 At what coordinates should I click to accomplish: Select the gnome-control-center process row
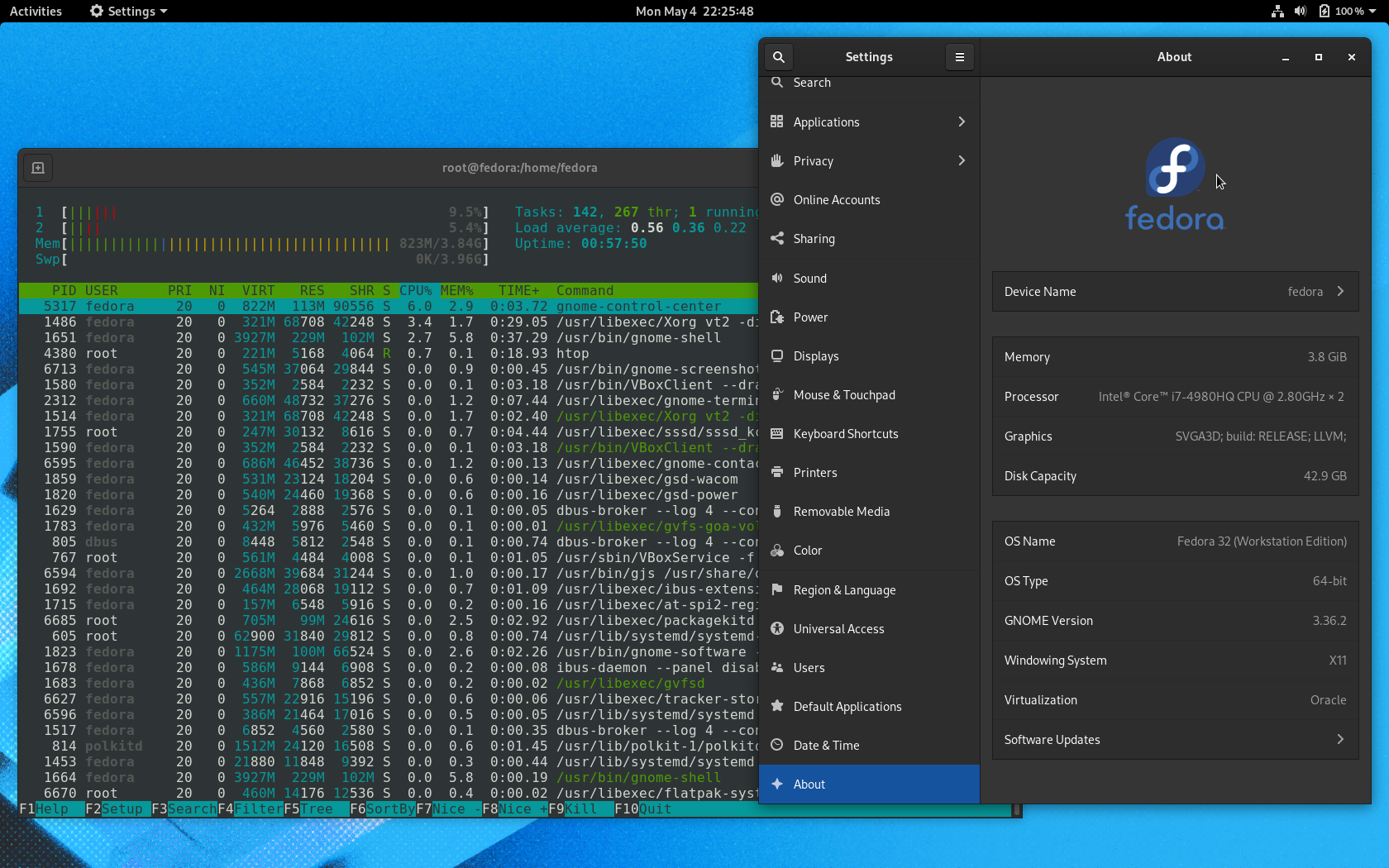pos(389,306)
